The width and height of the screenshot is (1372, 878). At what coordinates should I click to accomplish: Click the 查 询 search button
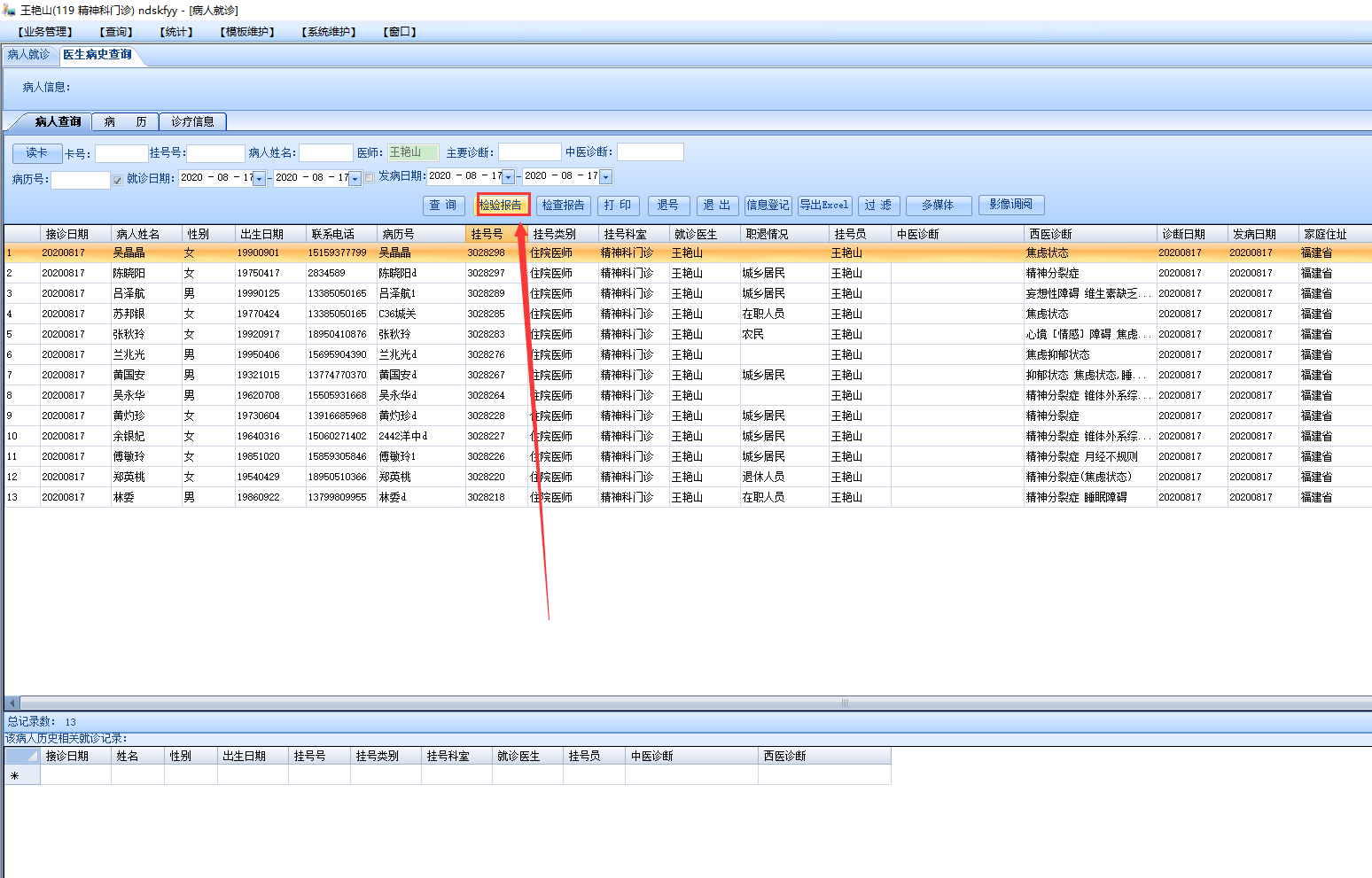click(443, 206)
